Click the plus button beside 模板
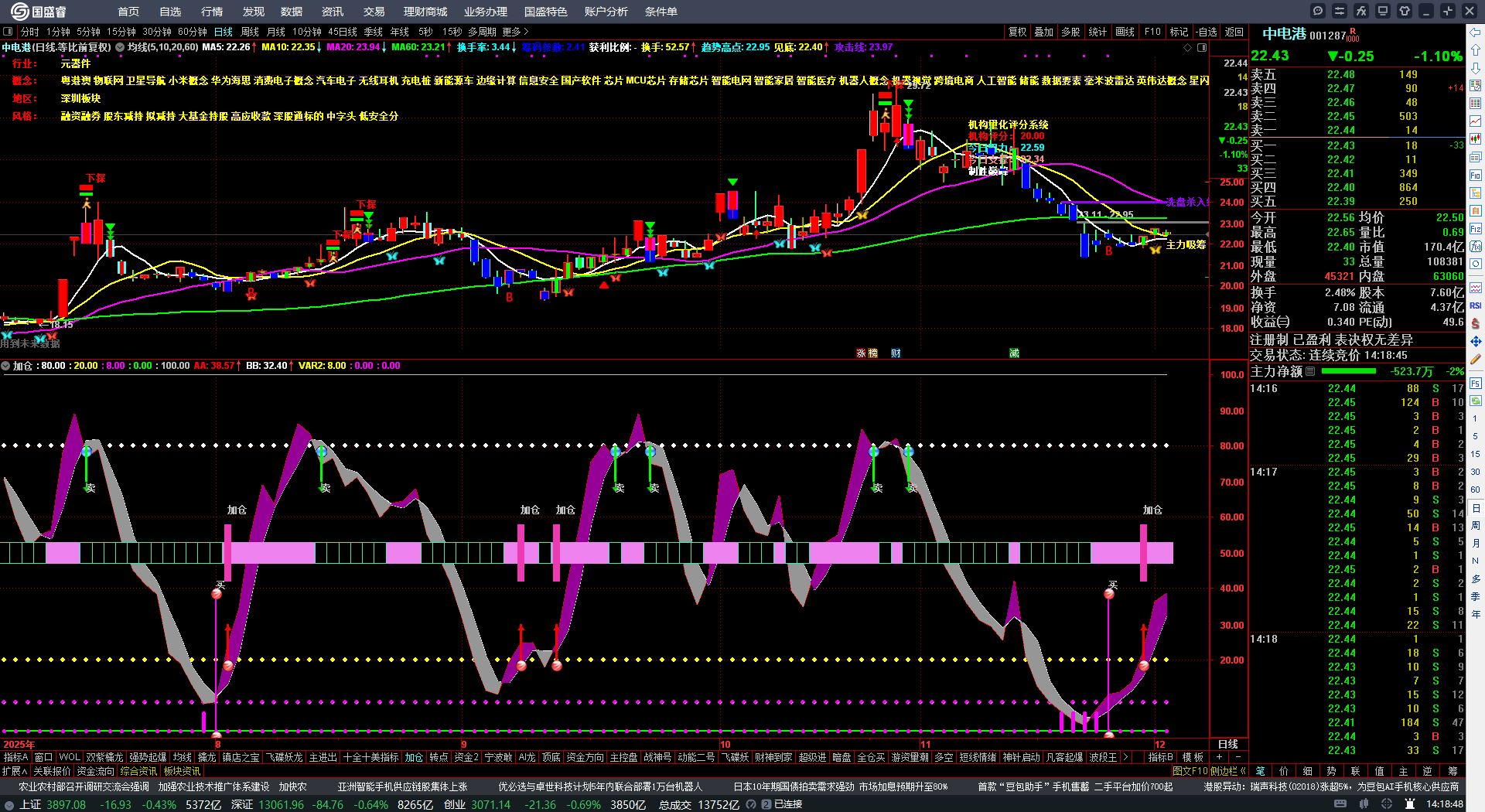This screenshot has height=812, width=1485. click(x=1220, y=757)
